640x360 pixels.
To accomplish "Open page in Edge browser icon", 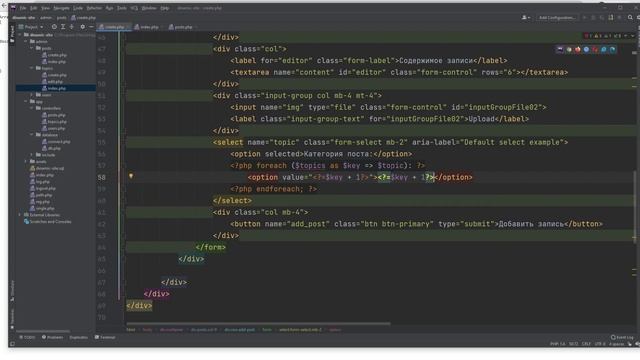I will tap(612, 49).
